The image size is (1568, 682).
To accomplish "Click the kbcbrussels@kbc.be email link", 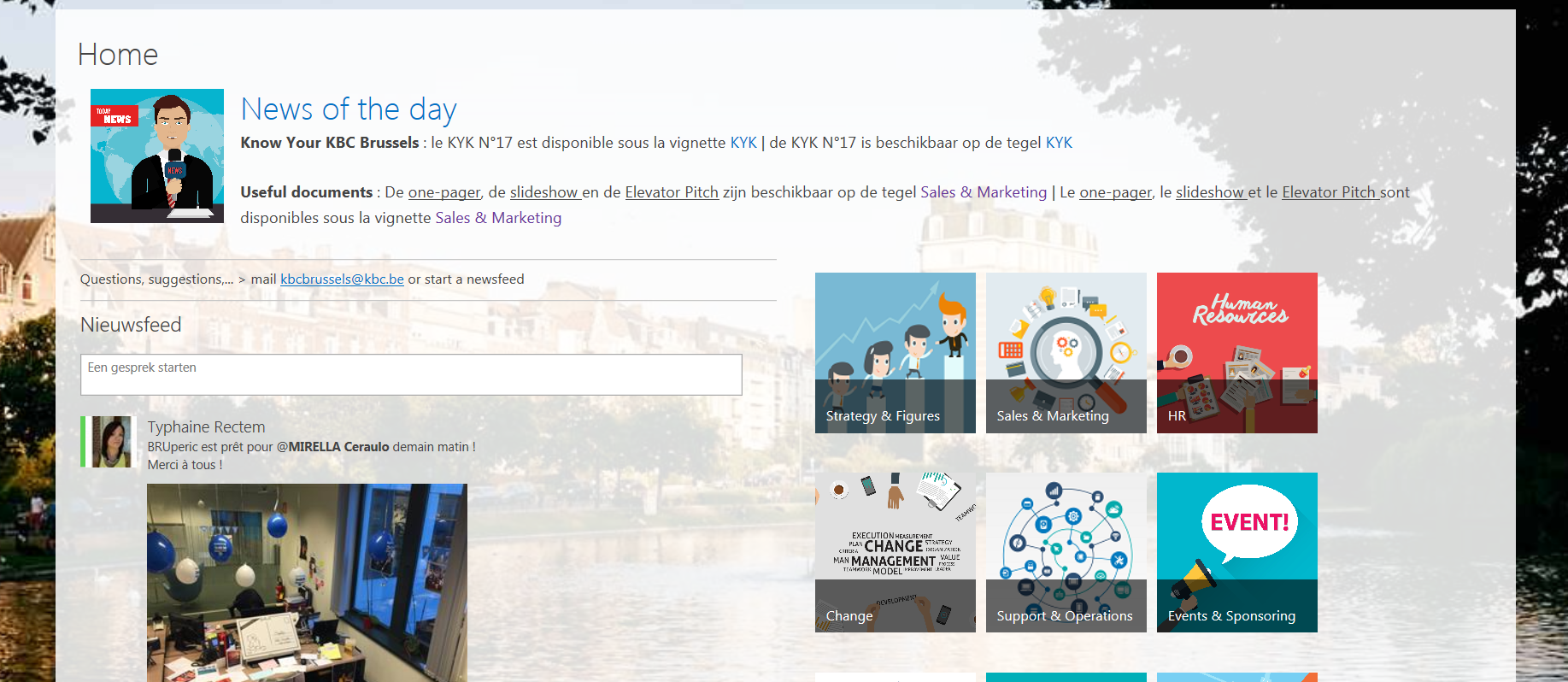I will (x=342, y=279).
